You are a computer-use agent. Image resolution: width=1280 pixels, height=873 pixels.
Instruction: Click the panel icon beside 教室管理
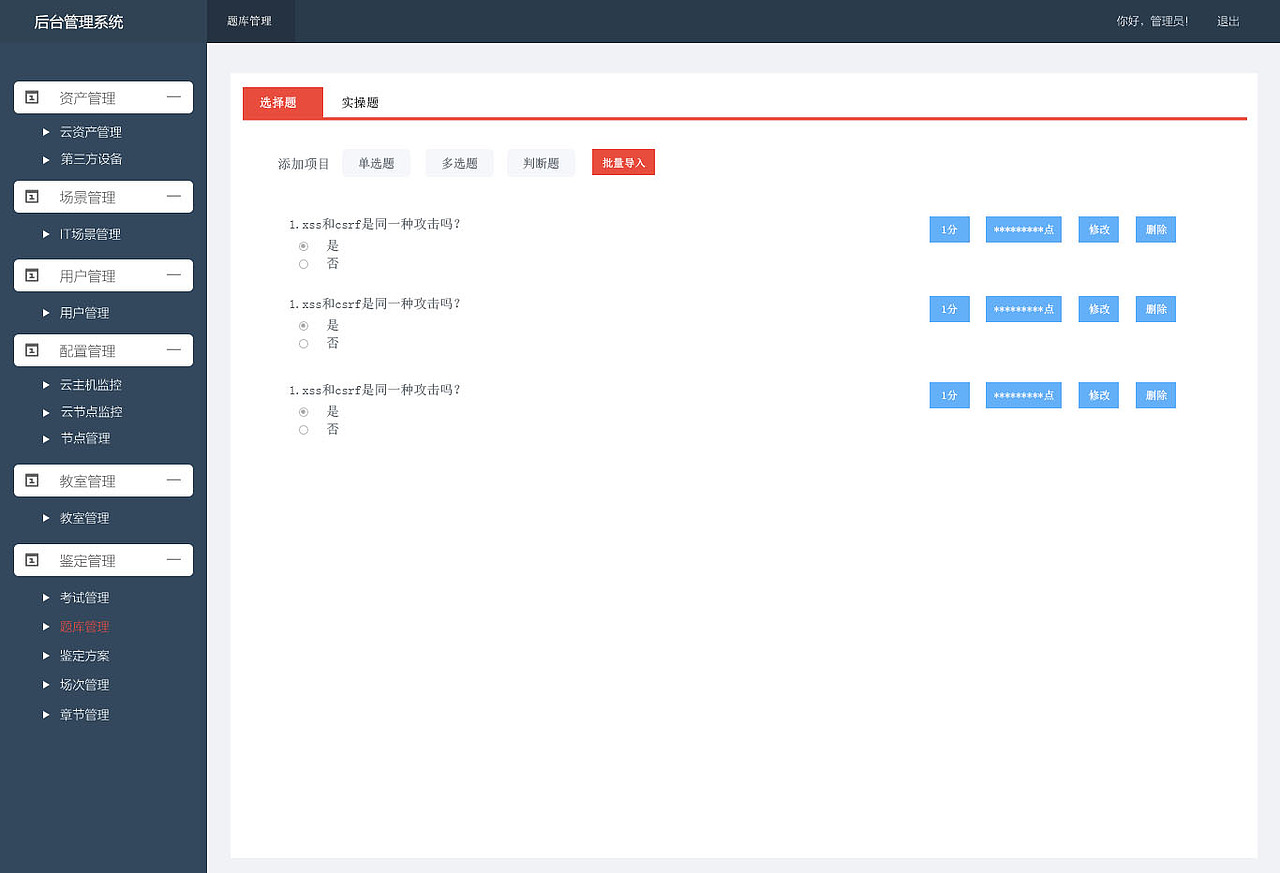pos(32,480)
